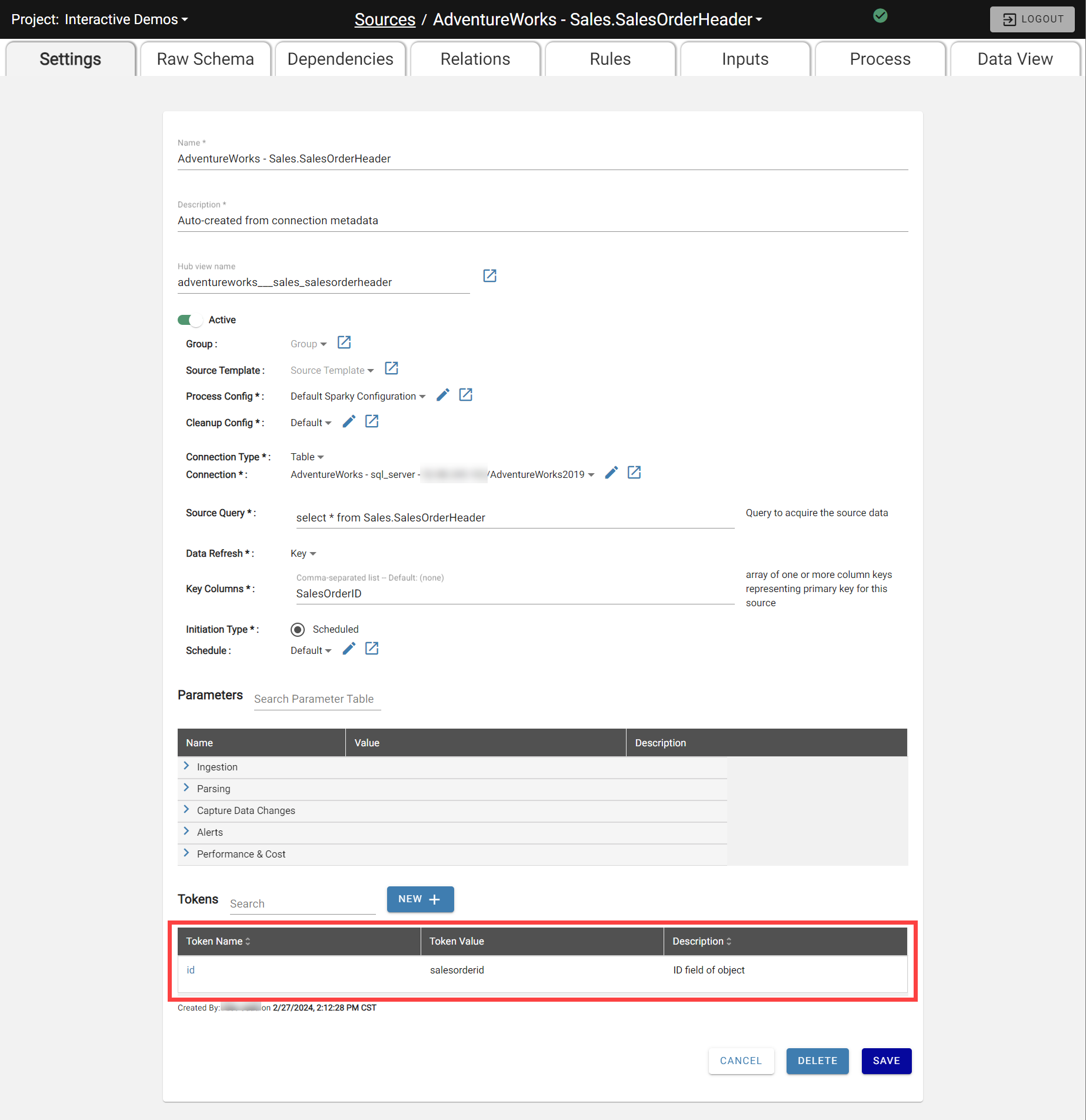Sort by Token Name column arrows

248,942
